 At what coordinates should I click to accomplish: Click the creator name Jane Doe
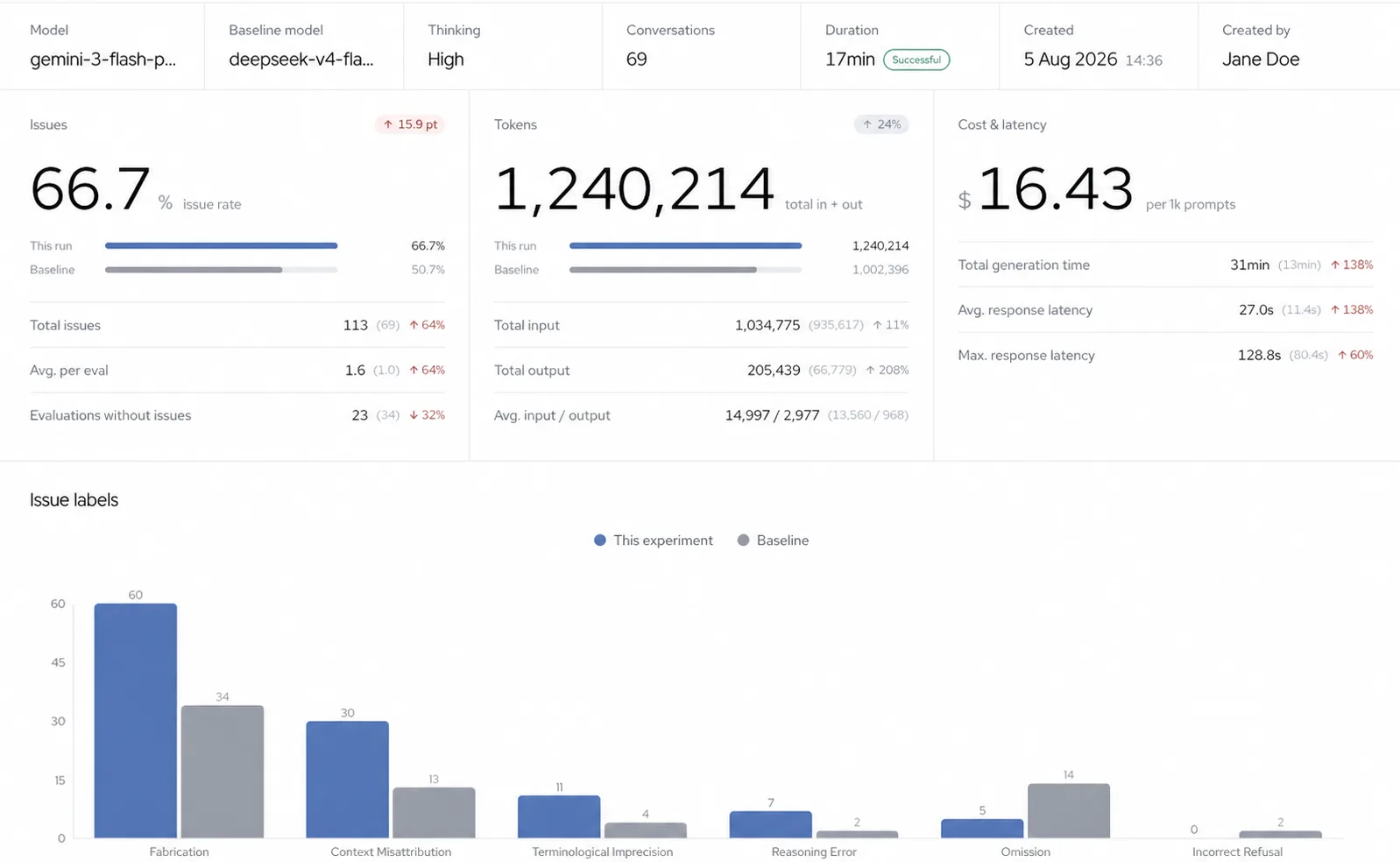[x=1261, y=60]
